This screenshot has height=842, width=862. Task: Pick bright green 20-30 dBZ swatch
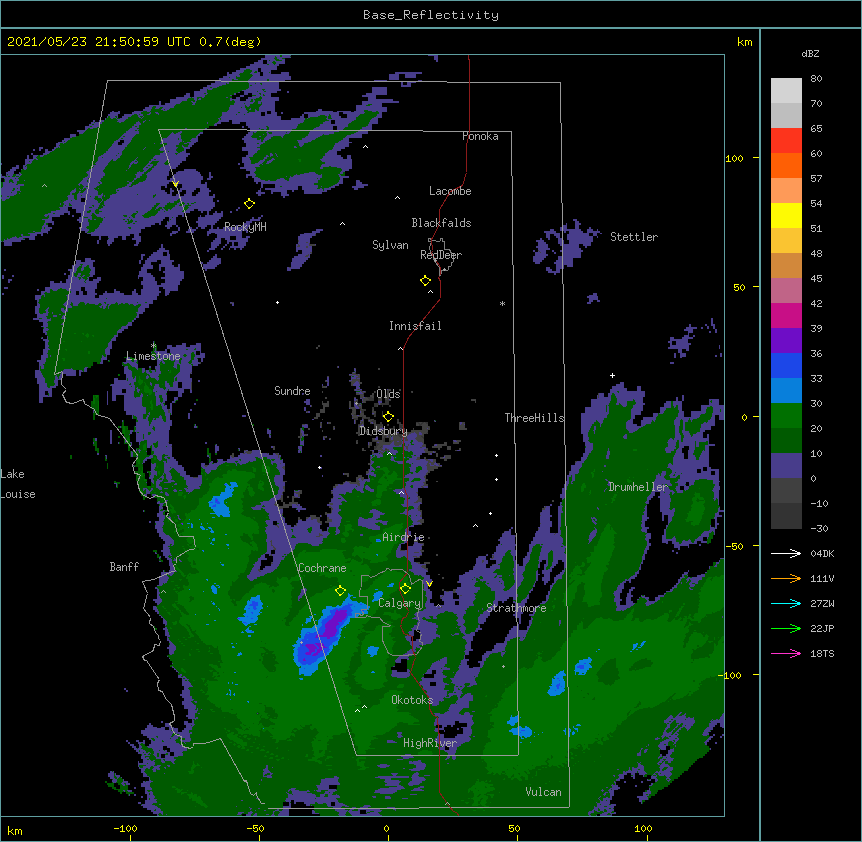point(786,416)
